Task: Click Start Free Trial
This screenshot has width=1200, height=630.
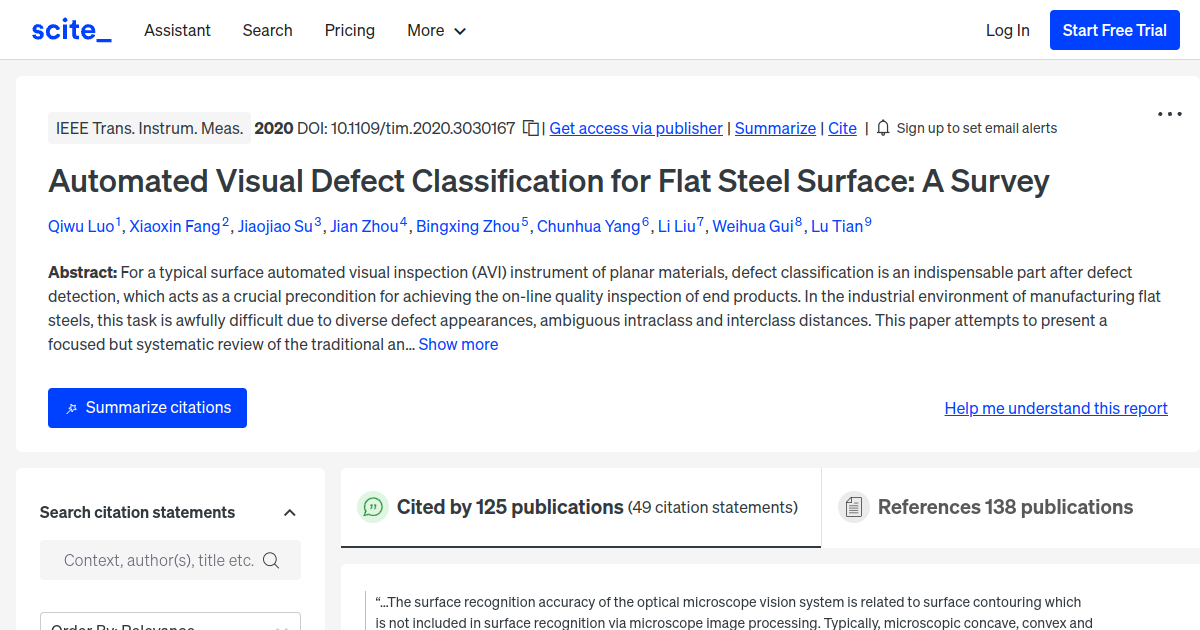Action: click(1114, 30)
